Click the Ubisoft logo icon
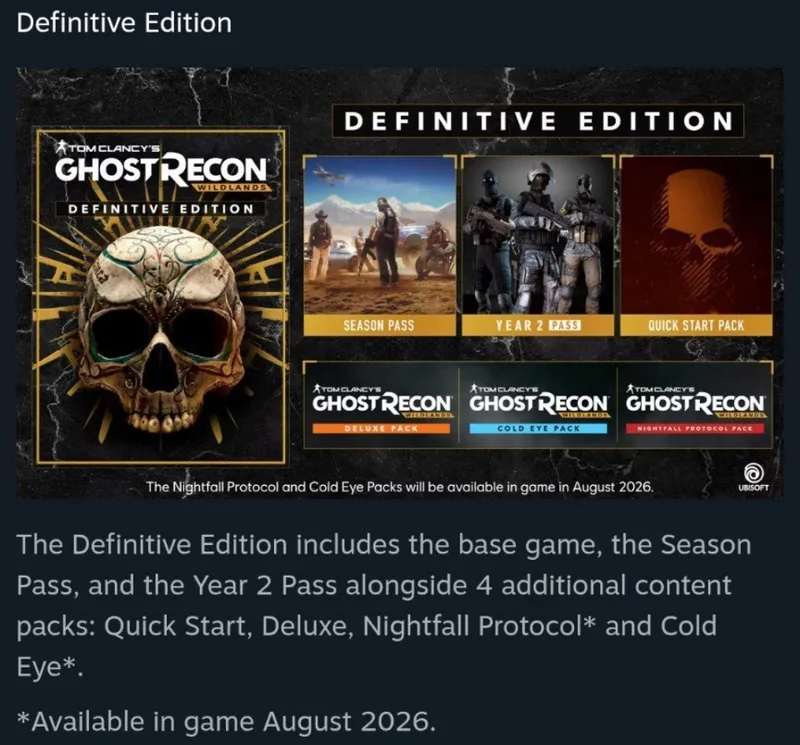The width and height of the screenshot is (800, 745). point(753,478)
